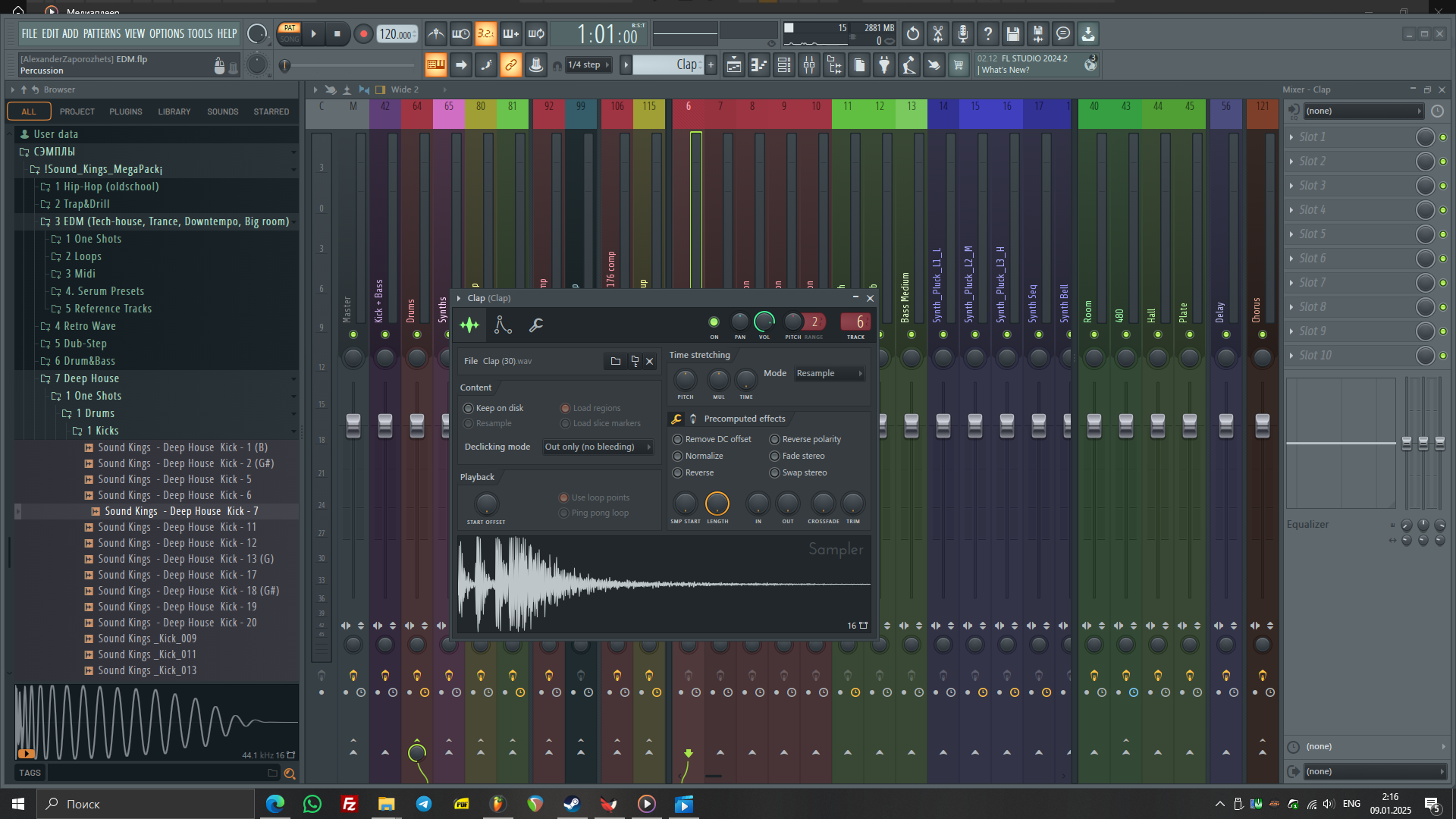Open the piano roll window icon
This screenshot has height=819, width=1456.
[x=759, y=65]
